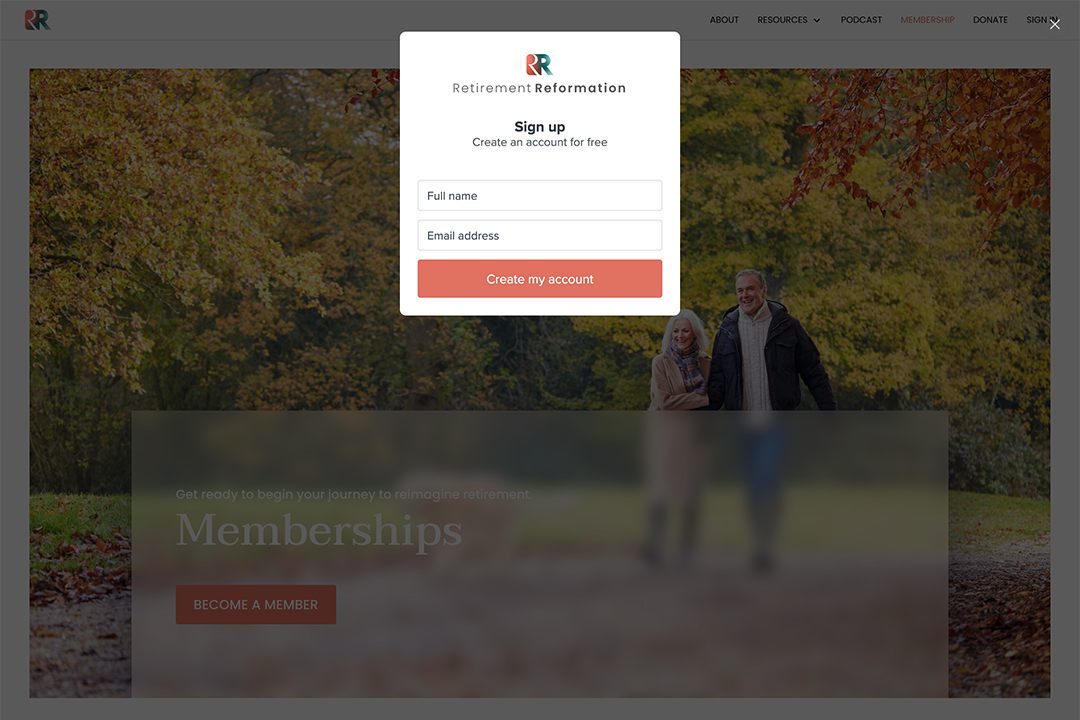This screenshot has width=1080, height=720.
Task: Click the 'Get ready to begin your journey' tagline
Action: (x=354, y=495)
